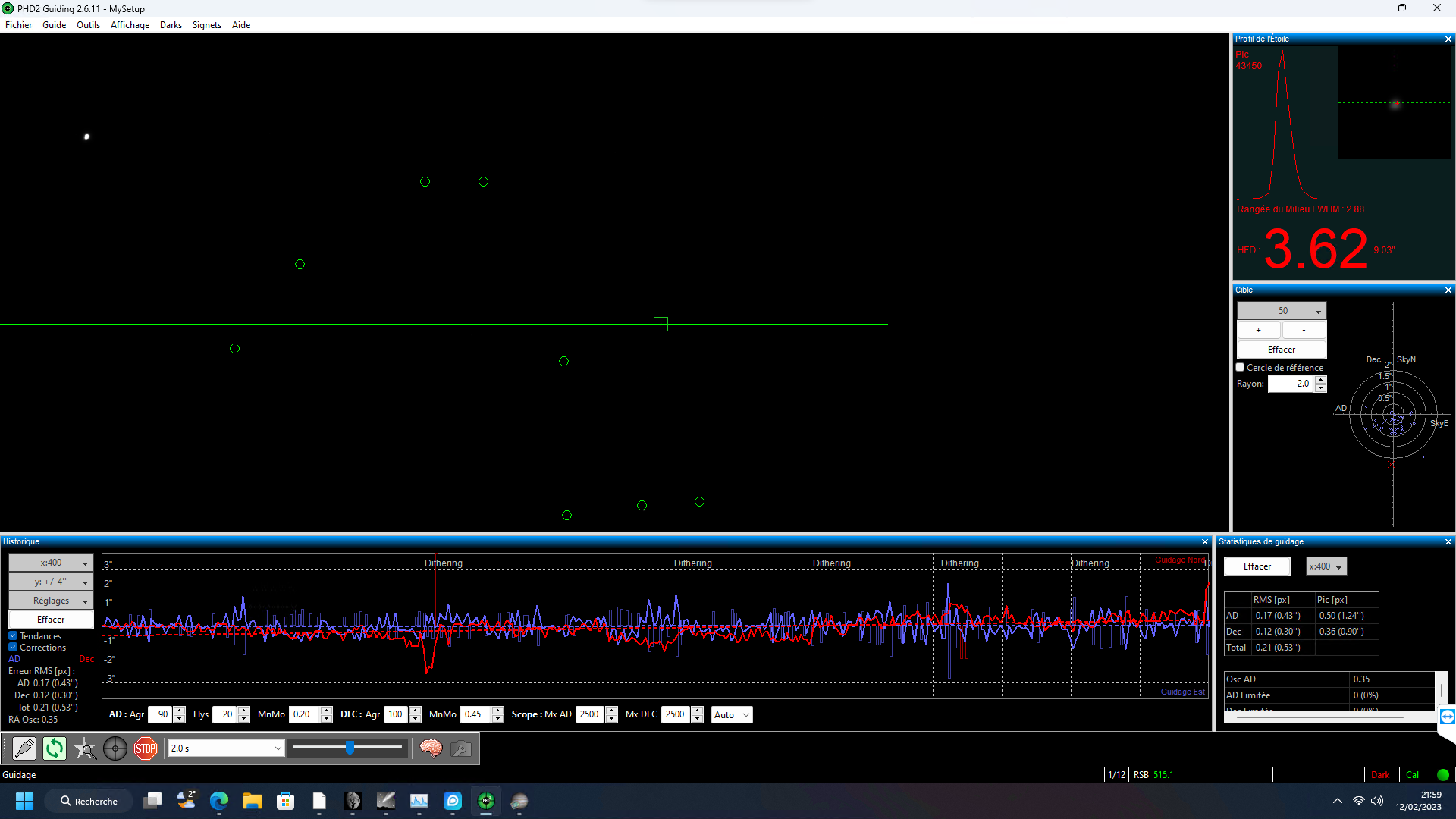Open the Fichier menu
Screen dimensions: 1456x819
pos(19,25)
